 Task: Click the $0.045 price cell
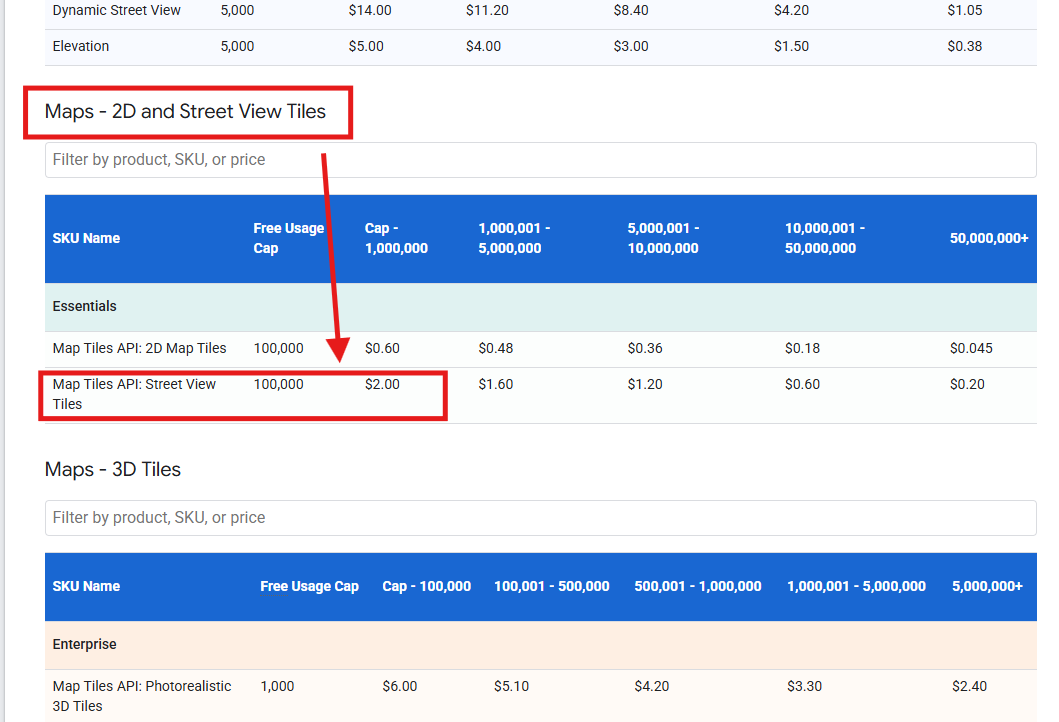pyautogui.click(x=971, y=349)
